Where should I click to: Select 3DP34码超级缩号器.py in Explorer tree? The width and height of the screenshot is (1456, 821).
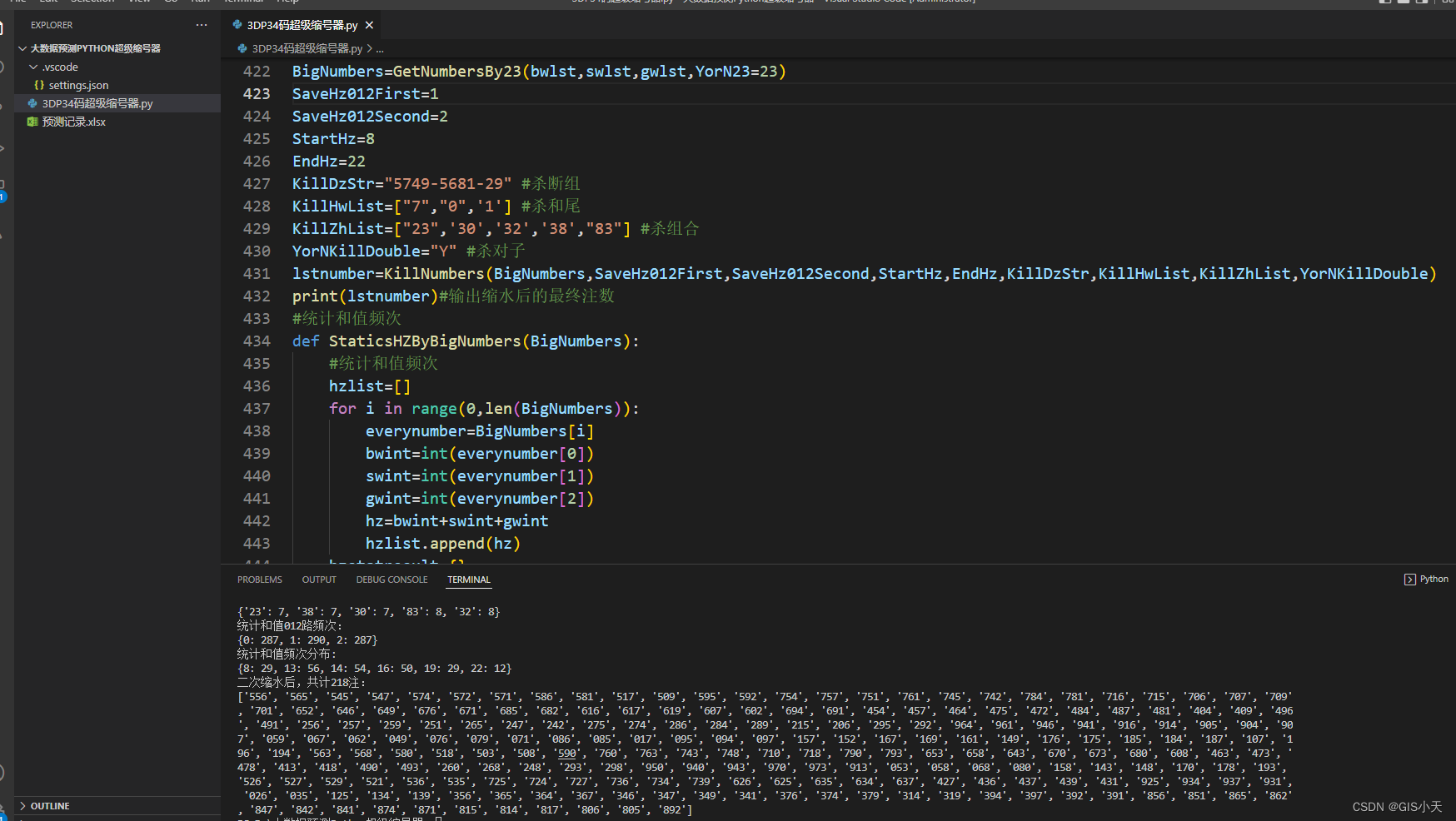pyautogui.click(x=97, y=103)
